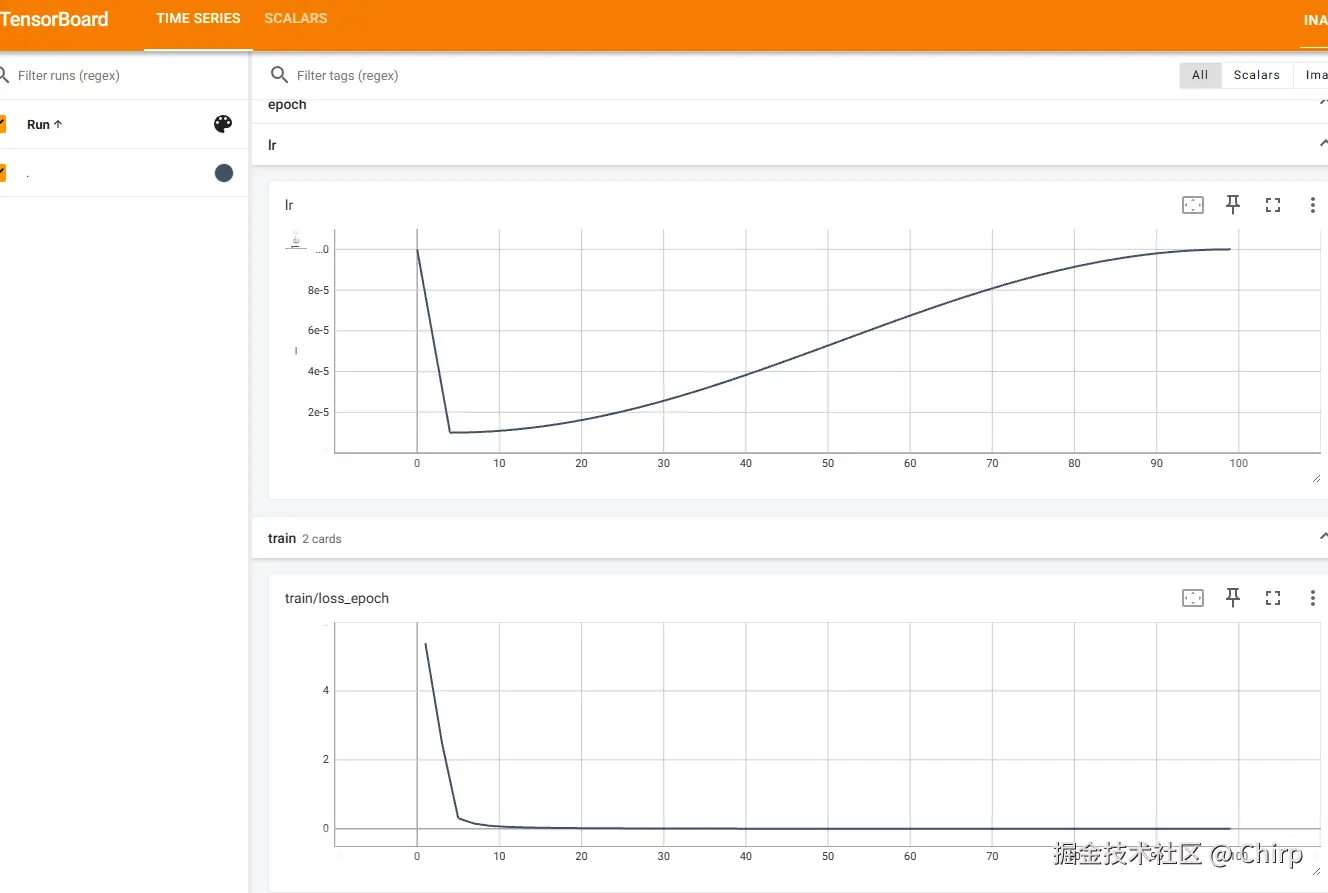Click fit domain icon on lr card
Screen dimensions: 1328x893
point(1193,205)
